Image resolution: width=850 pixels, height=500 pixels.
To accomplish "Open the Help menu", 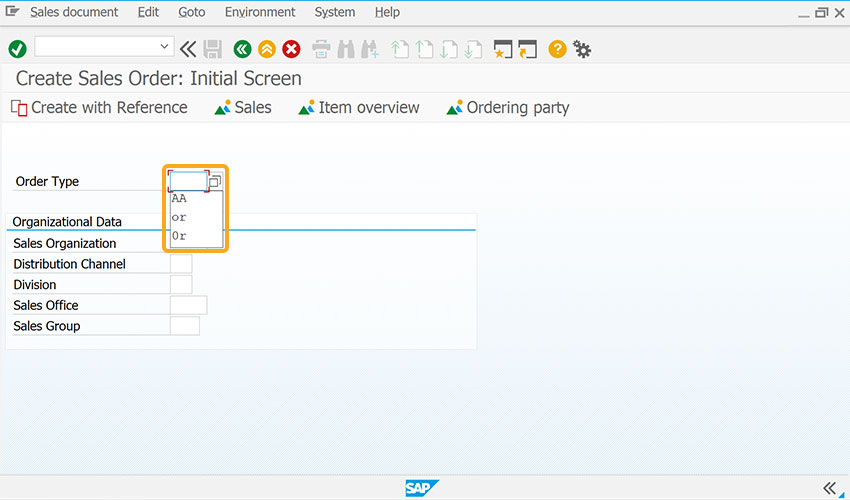I will [x=387, y=12].
